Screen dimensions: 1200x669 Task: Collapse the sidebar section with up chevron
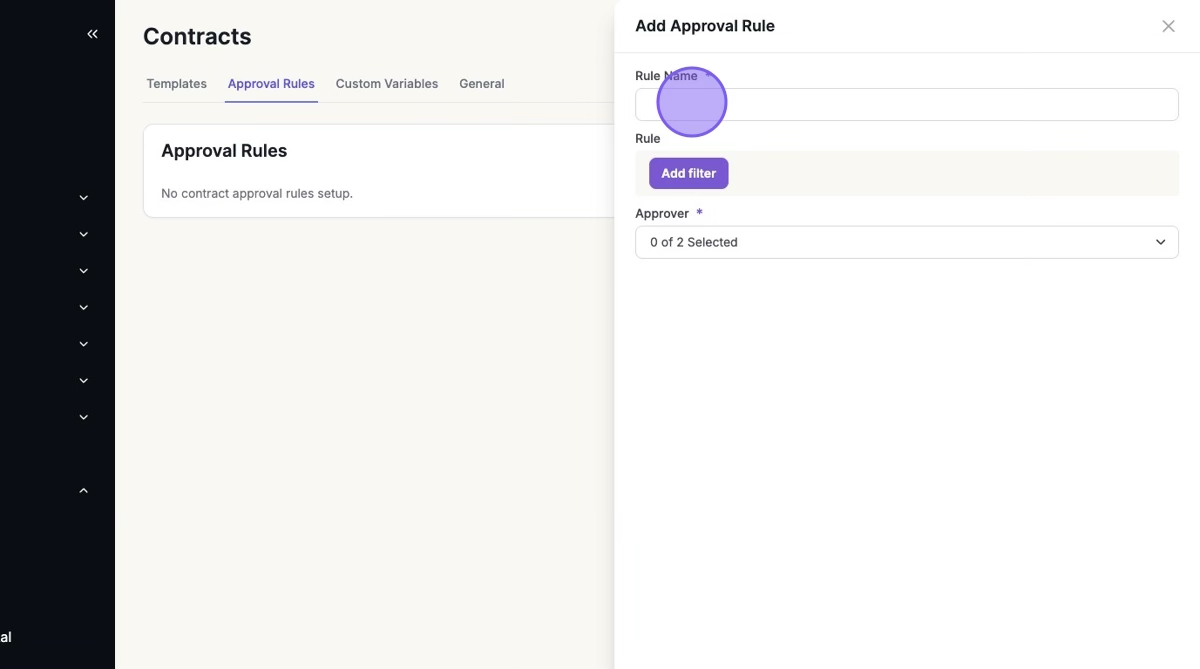84,491
